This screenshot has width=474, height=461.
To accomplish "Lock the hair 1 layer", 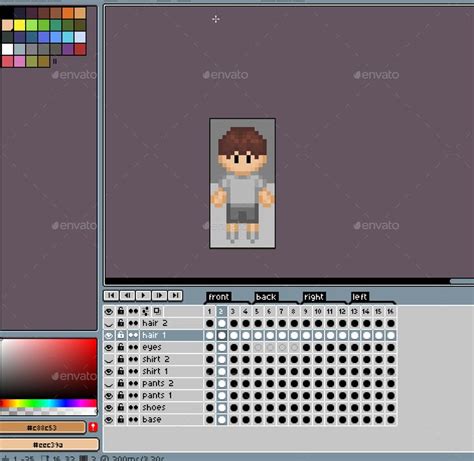I will click(x=121, y=335).
